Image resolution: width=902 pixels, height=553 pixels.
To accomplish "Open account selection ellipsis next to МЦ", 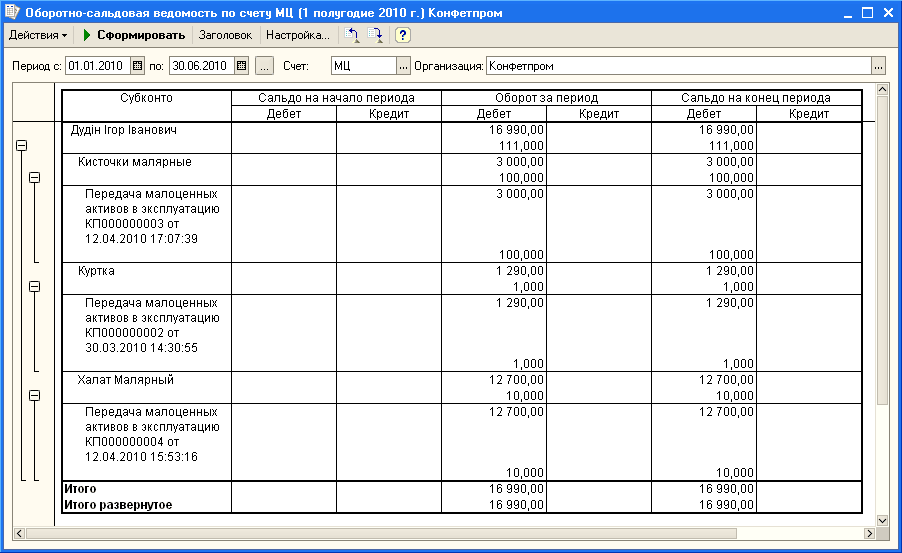I will 403,66.
